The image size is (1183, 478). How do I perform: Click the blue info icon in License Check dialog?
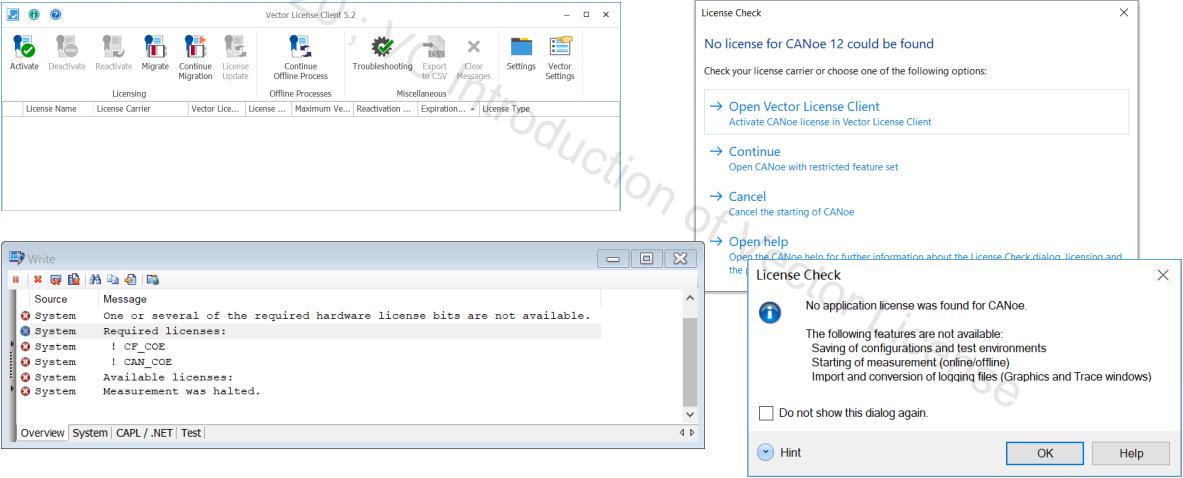coord(770,312)
